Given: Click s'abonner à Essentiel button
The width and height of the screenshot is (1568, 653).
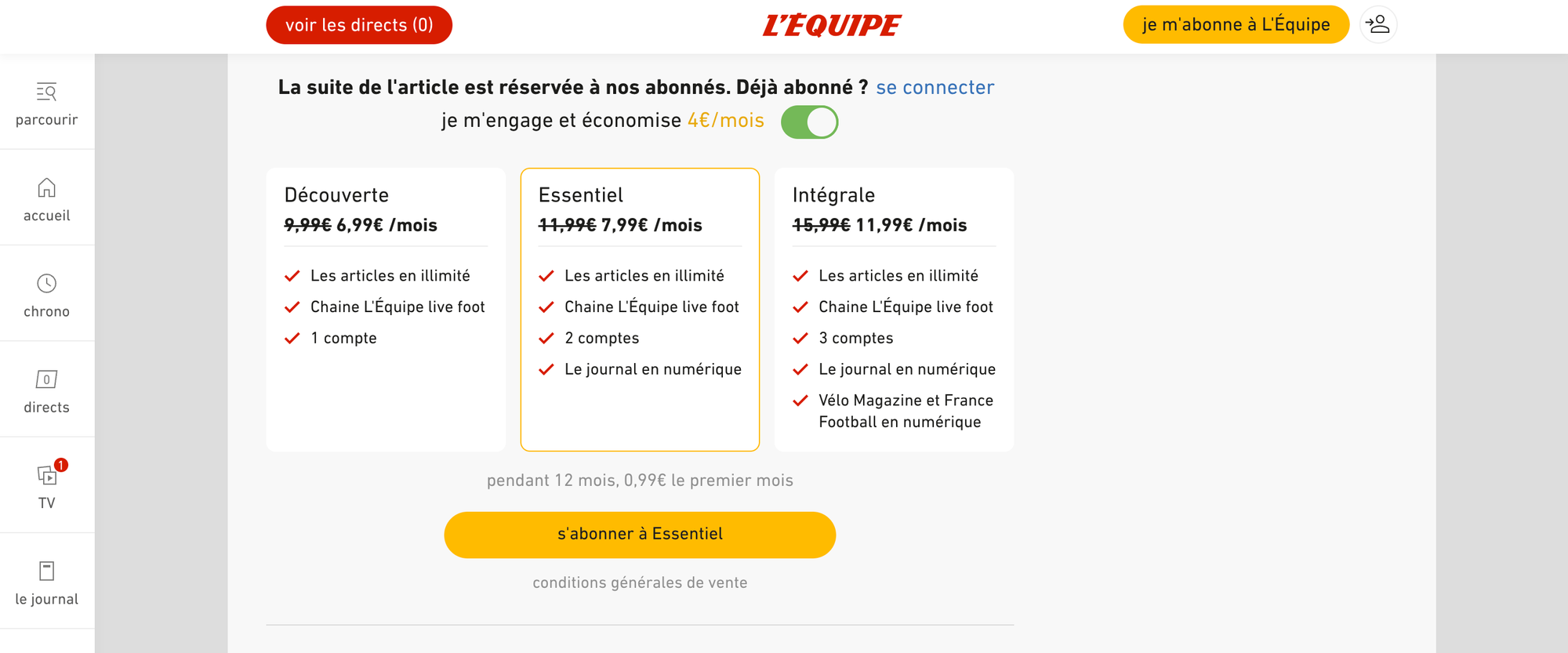Looking at the screenshot, I should click(x=640, y=535).
